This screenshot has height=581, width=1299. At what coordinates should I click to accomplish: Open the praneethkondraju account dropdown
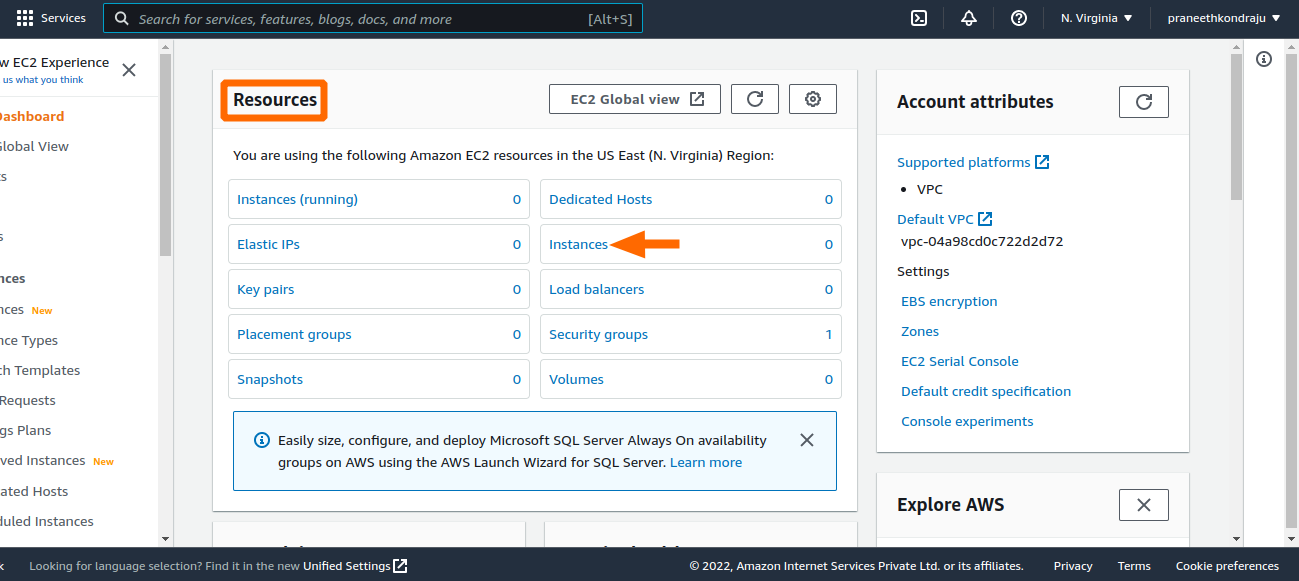pyautogui.click(x=1224, y=18)
